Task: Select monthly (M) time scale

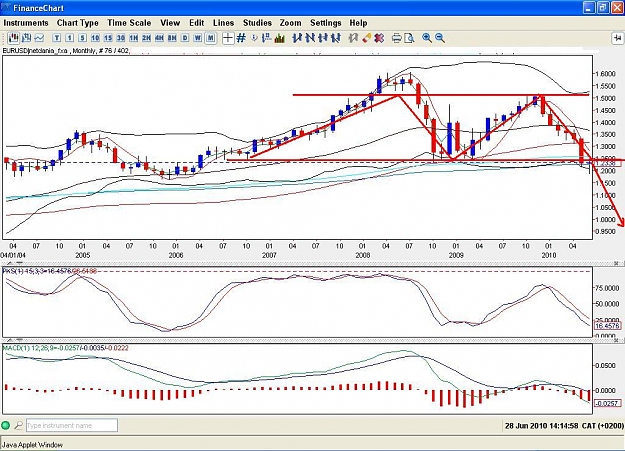Action: pyautogui.click(x=210, y=38)
